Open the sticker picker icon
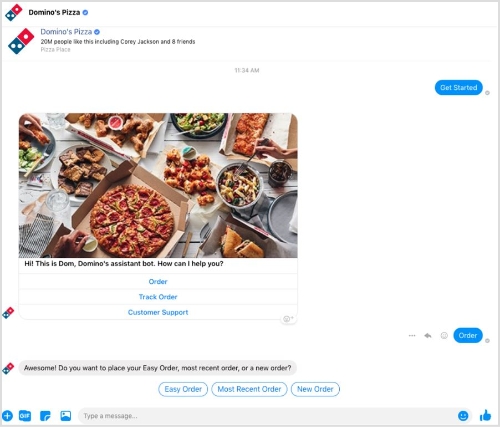The image size is (500, 427). [x=45, y=416]
